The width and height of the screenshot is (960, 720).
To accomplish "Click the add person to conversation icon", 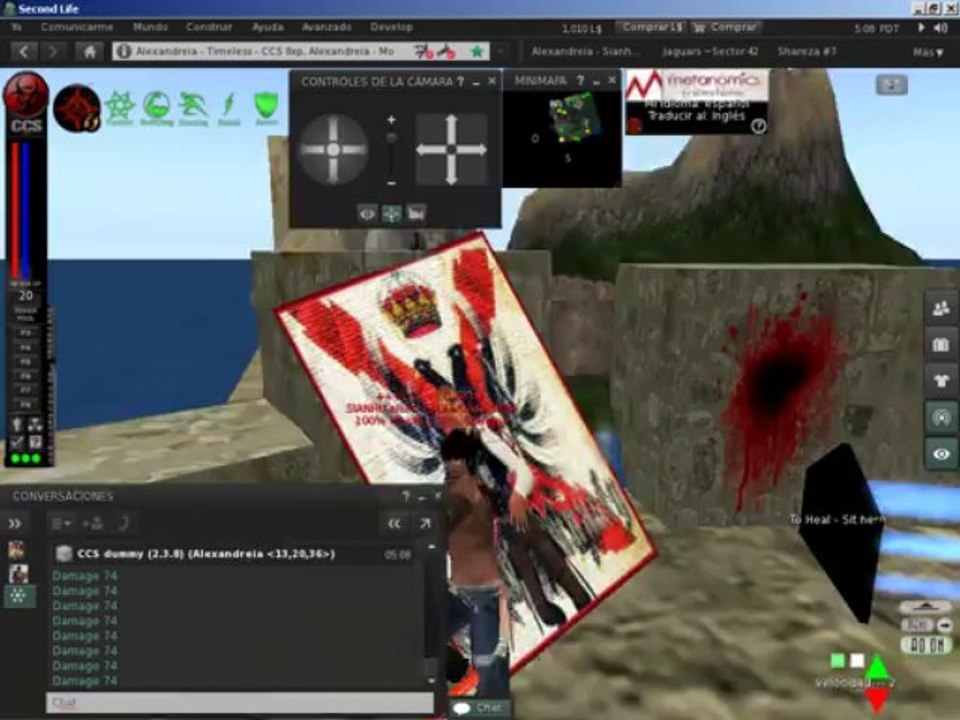I will click(92, 523).
